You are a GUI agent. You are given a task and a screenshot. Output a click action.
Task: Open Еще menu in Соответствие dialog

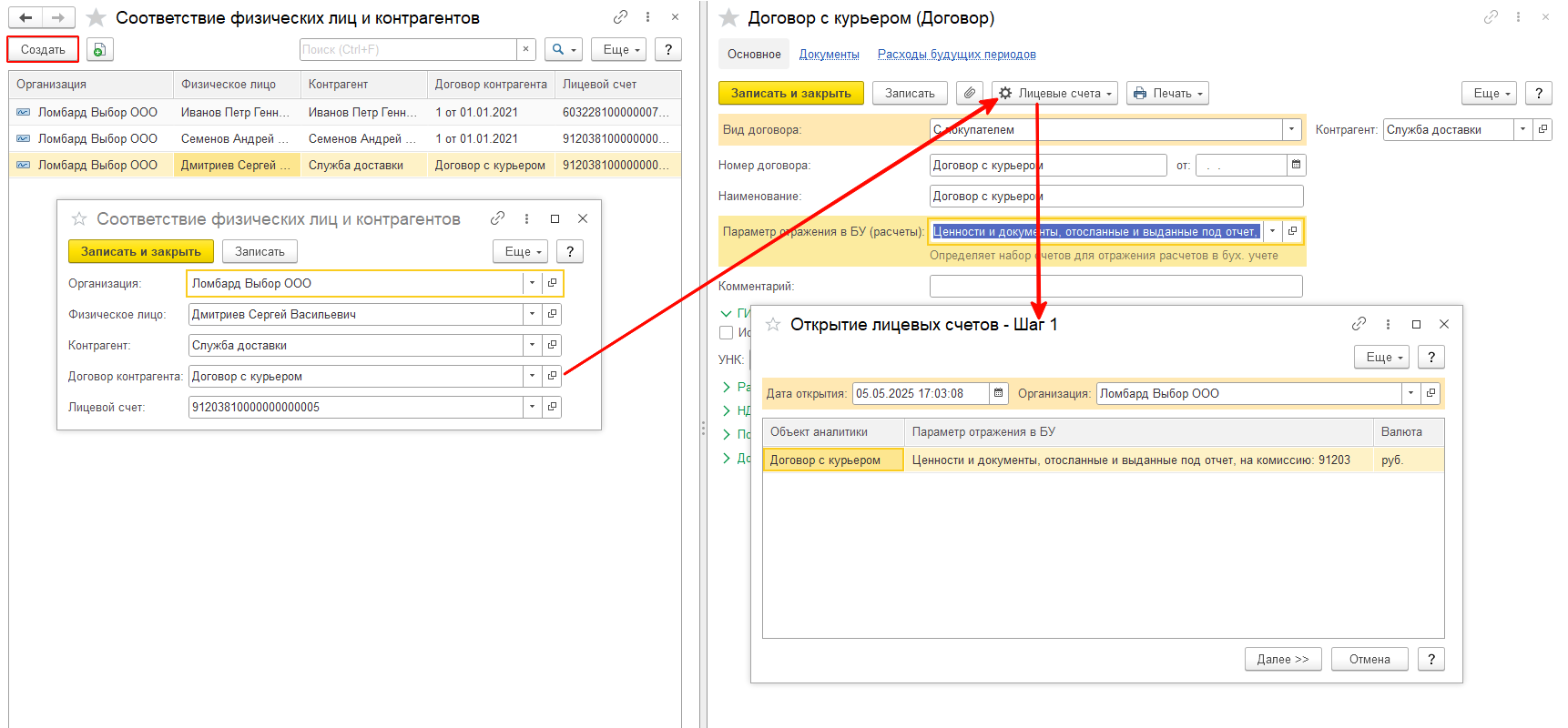[x=522, y=251]
